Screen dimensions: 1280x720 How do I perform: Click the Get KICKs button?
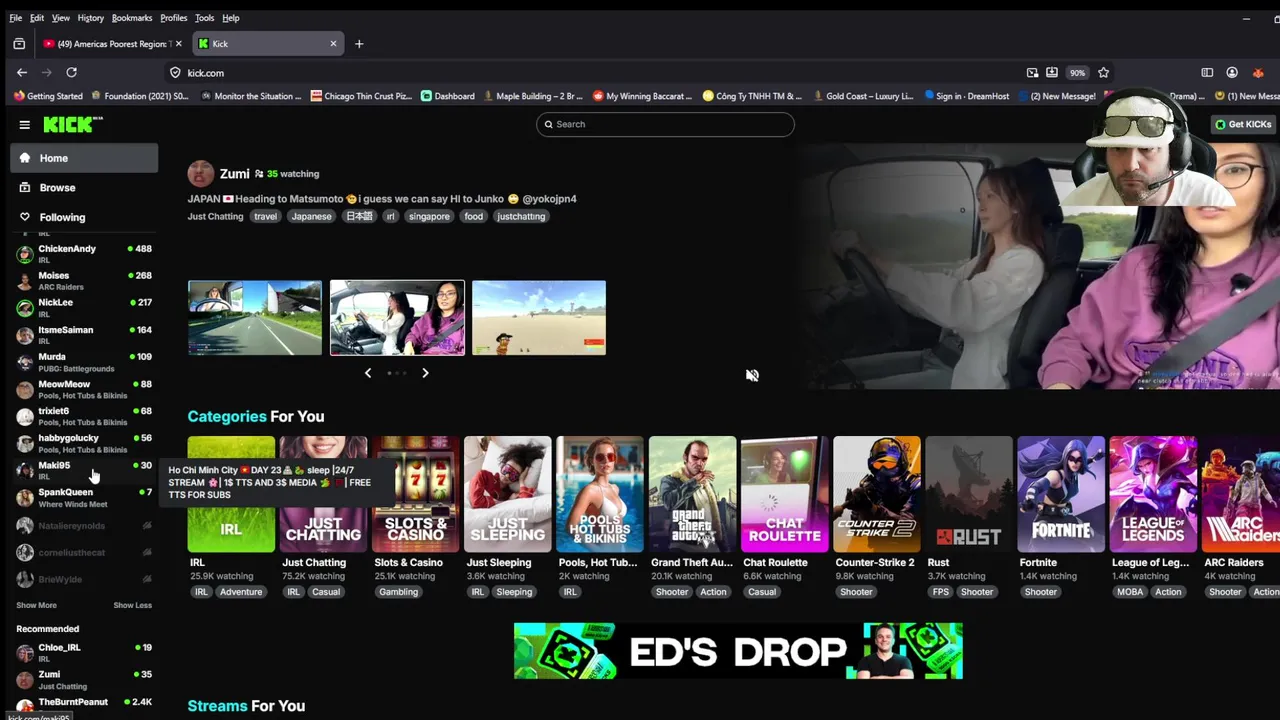tap(1243, 124)
